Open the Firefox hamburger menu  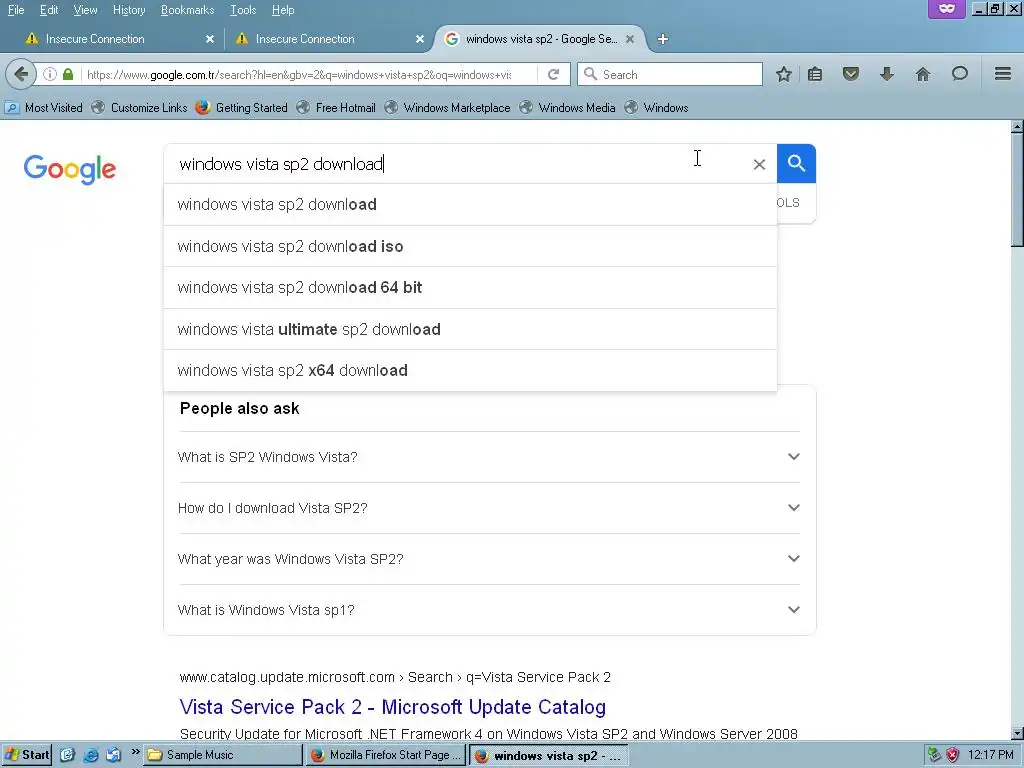(x=1003, y=74)
